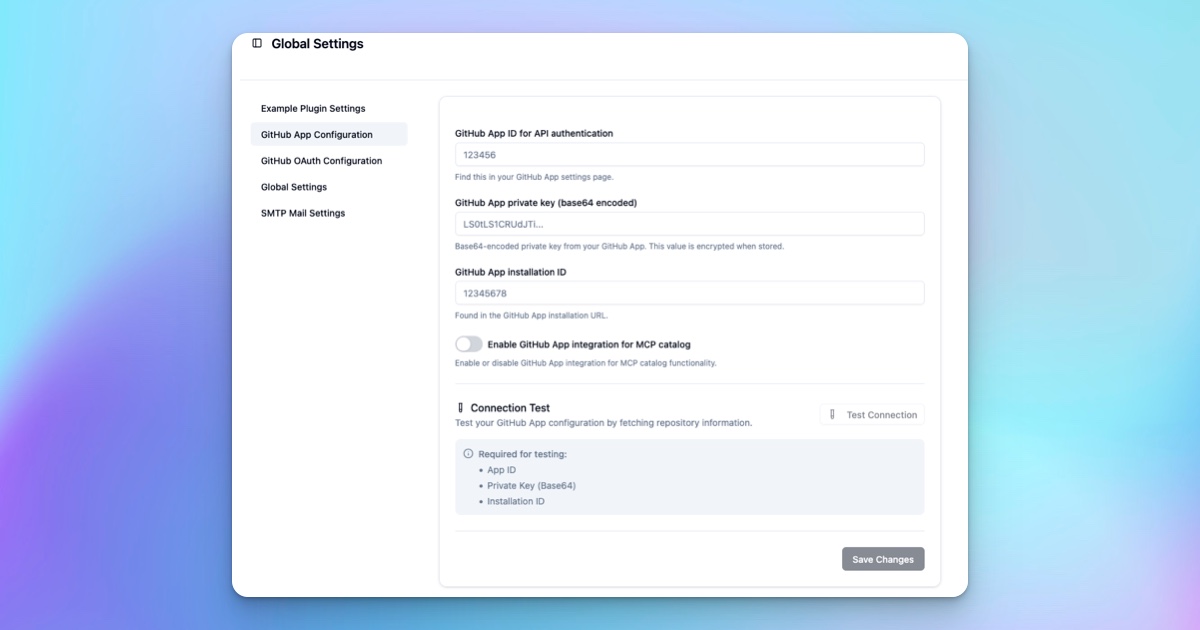Go to Global Settings in sidebar list
1200x630 pixels.
[294, 187]
